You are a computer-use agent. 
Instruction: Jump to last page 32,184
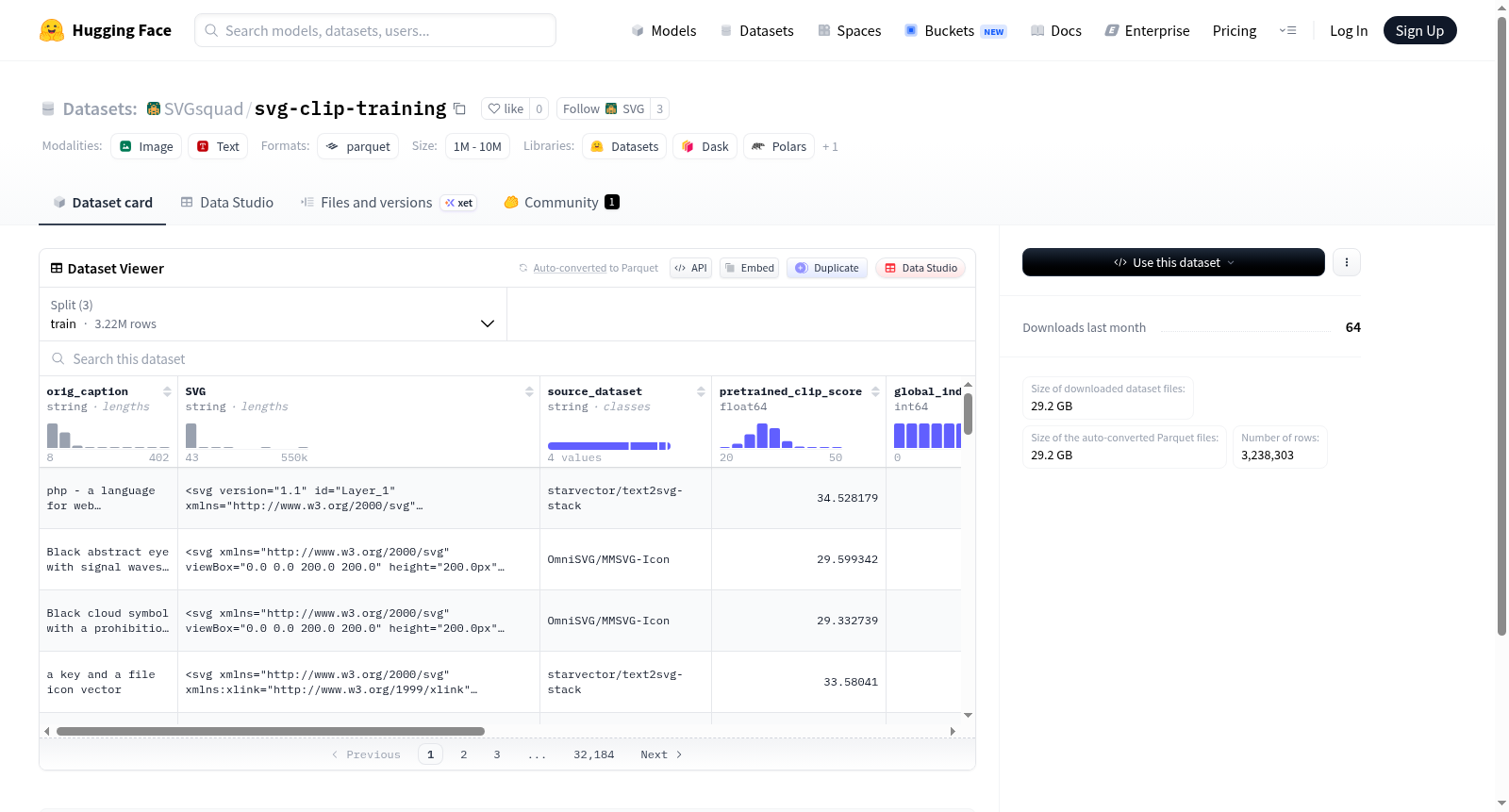pyautogui.click(x=593, y=754)
